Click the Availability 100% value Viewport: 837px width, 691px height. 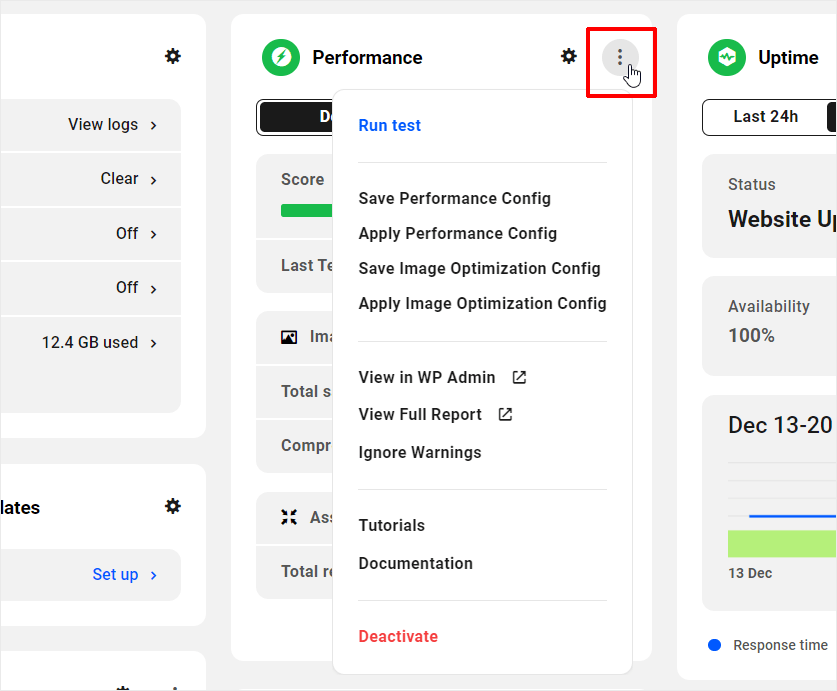[x=752, y=335]
